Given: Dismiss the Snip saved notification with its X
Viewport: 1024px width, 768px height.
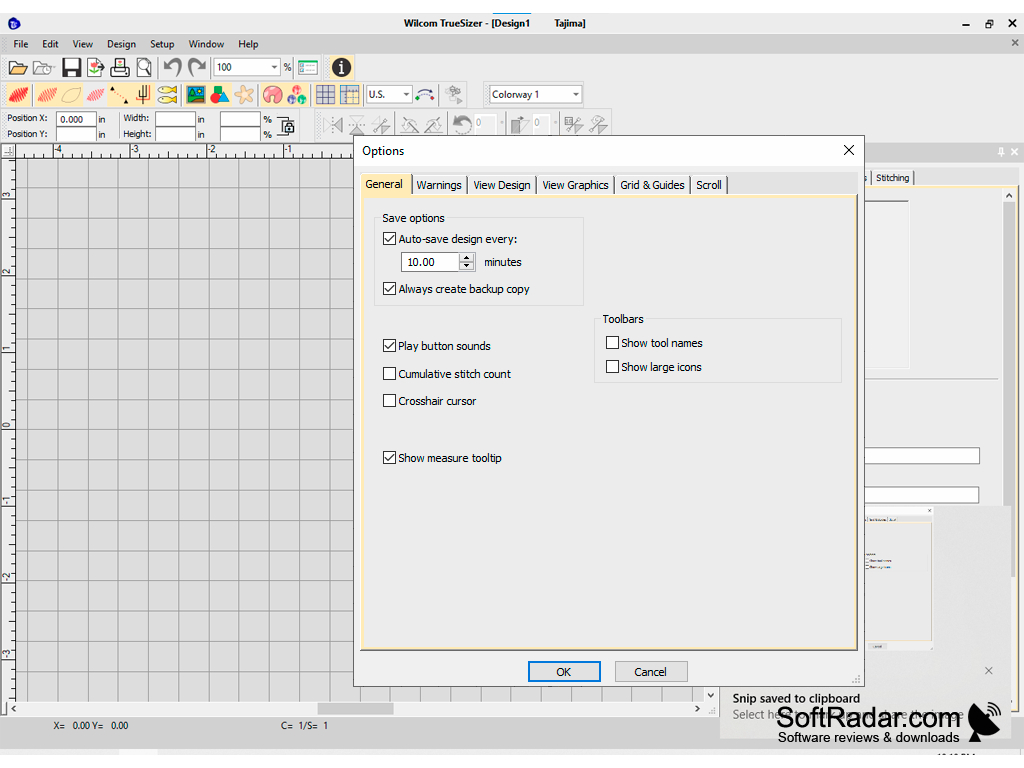Looking at the screenshot, I should 988,671.
